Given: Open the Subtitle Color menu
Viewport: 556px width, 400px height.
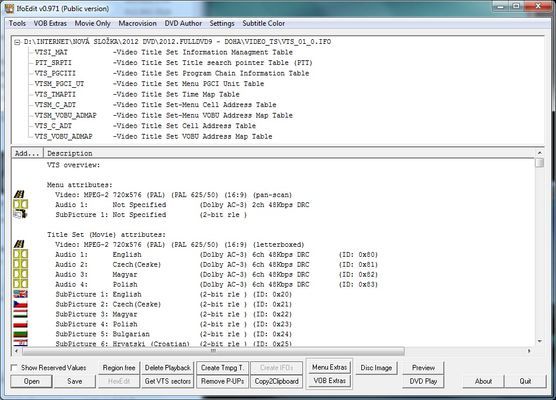Looking at the screenshot, I should click(x=263, y=23).
